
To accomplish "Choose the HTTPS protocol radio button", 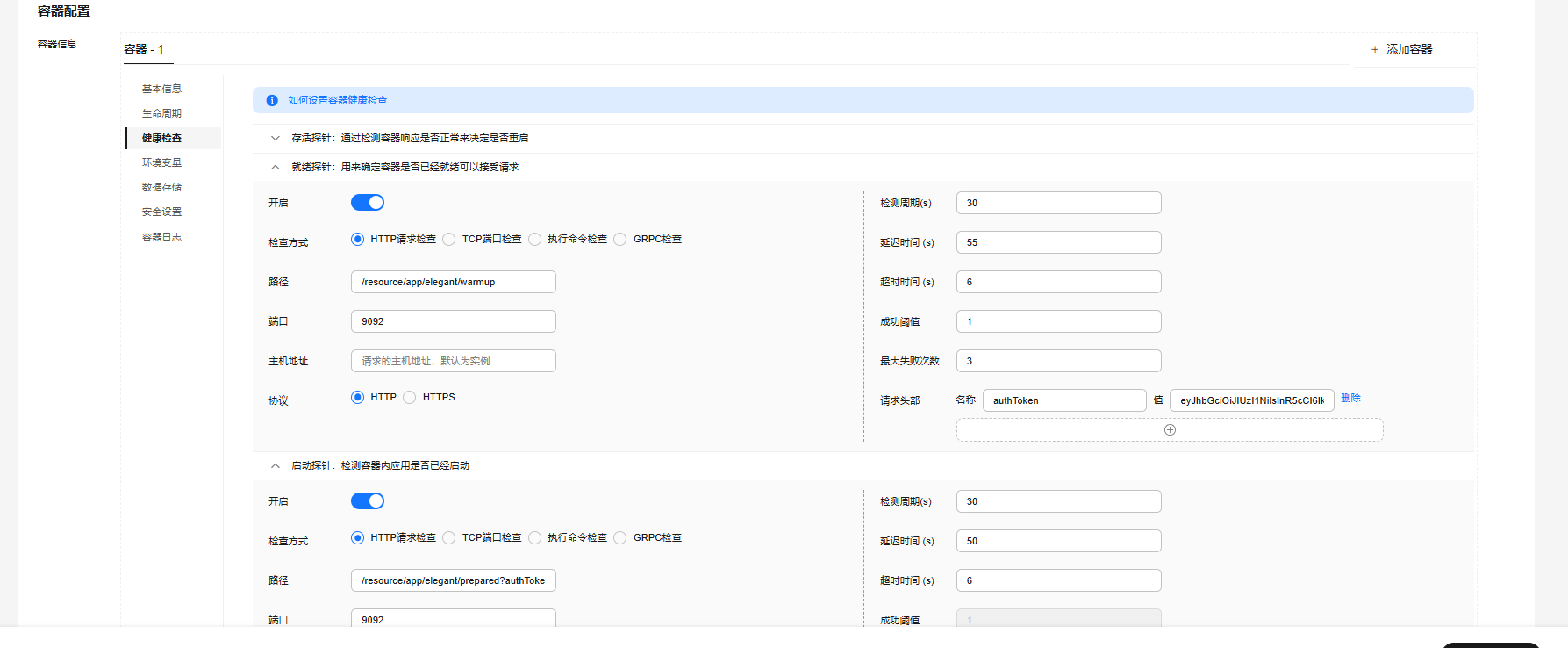I will click(410, 398).
